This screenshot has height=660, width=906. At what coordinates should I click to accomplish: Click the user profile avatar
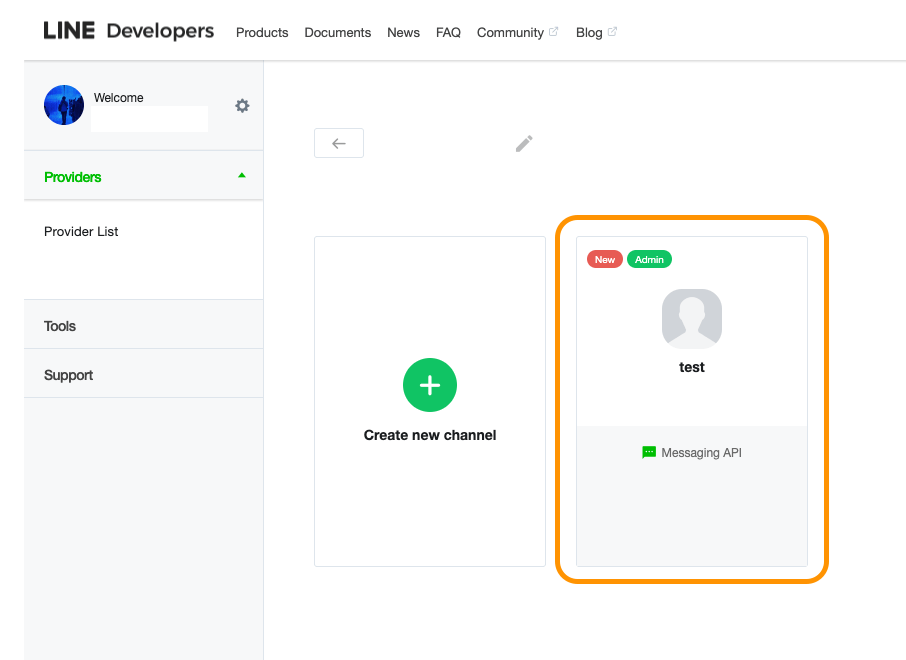tap(64, 105)
